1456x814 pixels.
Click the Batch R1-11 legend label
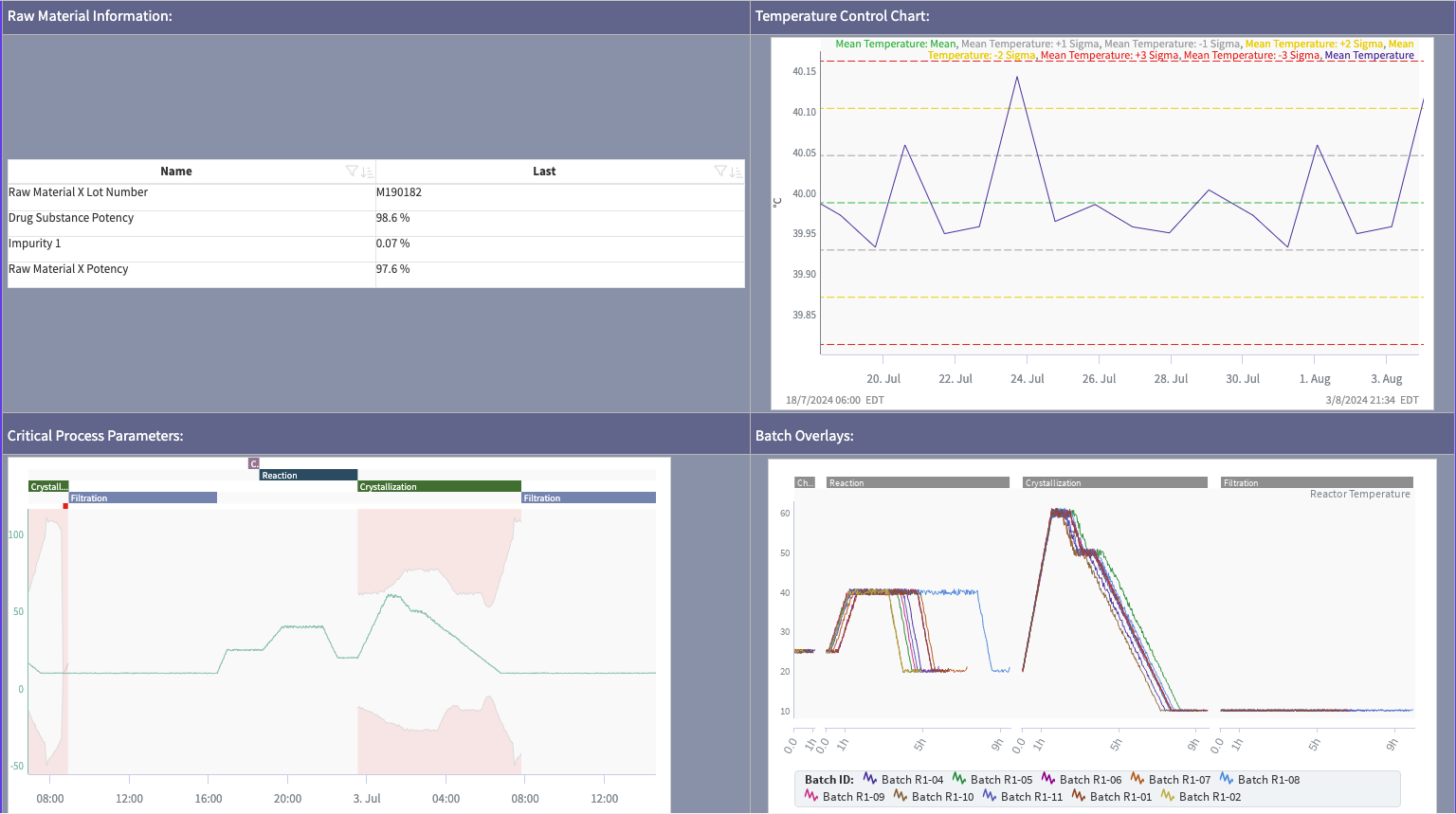[x=1031, y=797]
